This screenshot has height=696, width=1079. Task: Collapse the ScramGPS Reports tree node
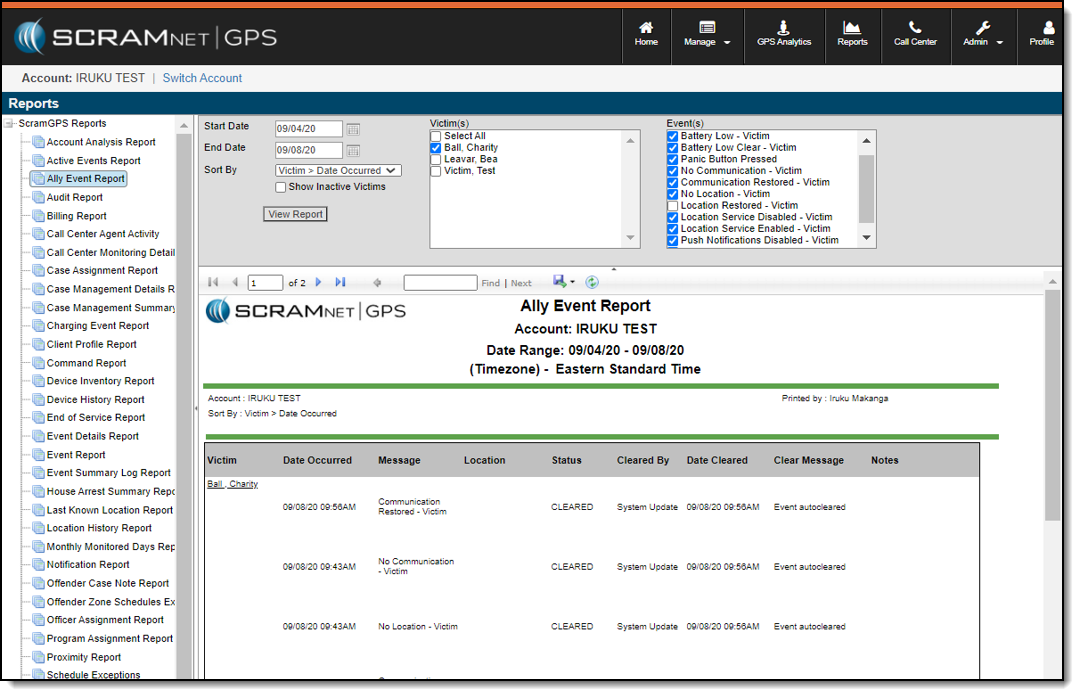tap(10, 124)
